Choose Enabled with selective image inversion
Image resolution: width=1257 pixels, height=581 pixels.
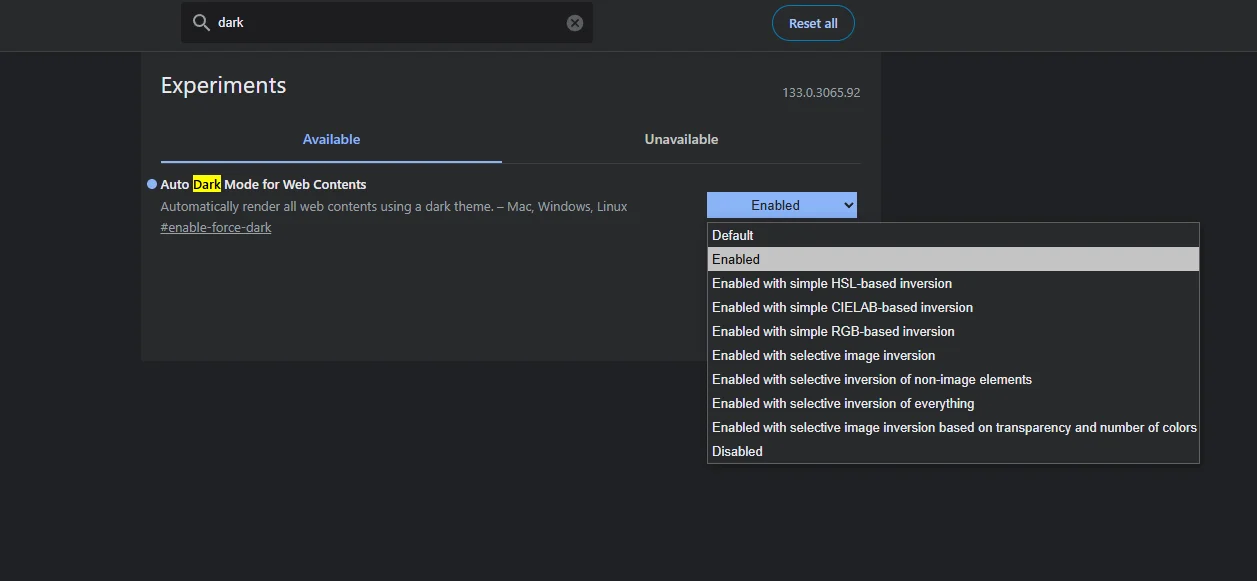click(x=823, y=355)
